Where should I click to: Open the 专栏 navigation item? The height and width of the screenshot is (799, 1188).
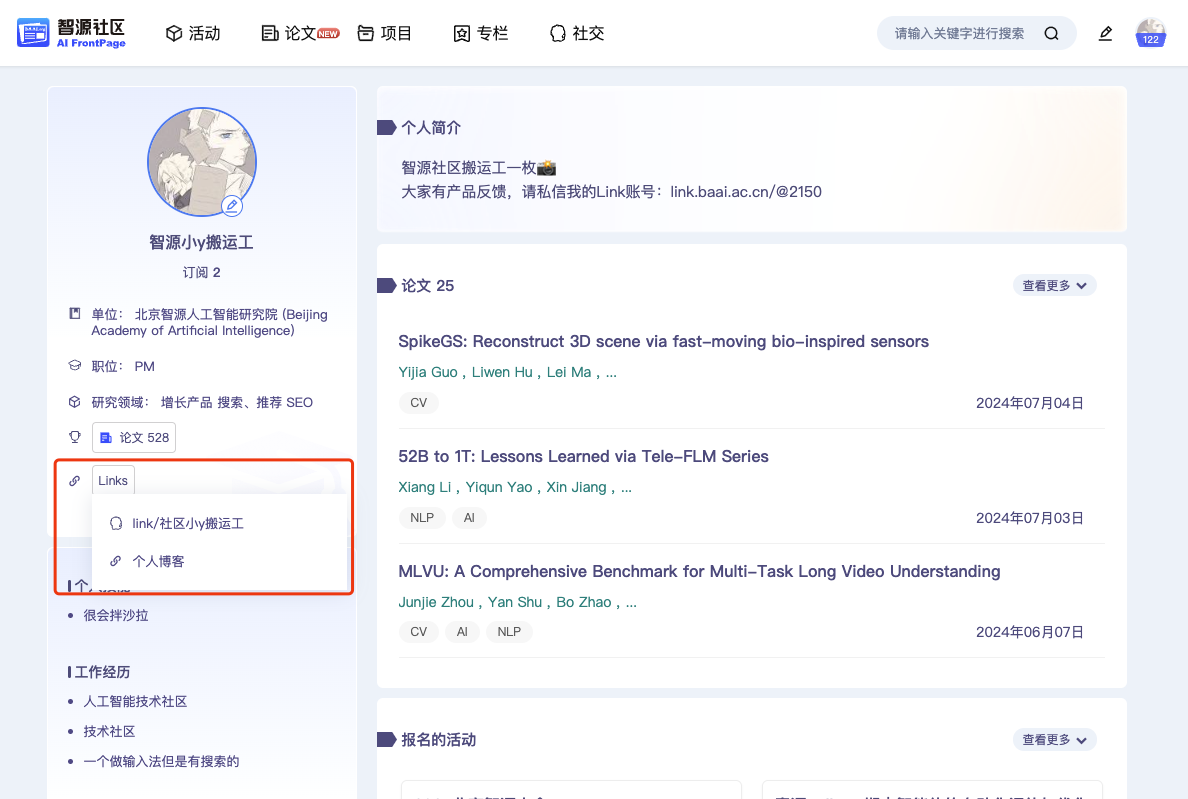[x=481, y=33]
